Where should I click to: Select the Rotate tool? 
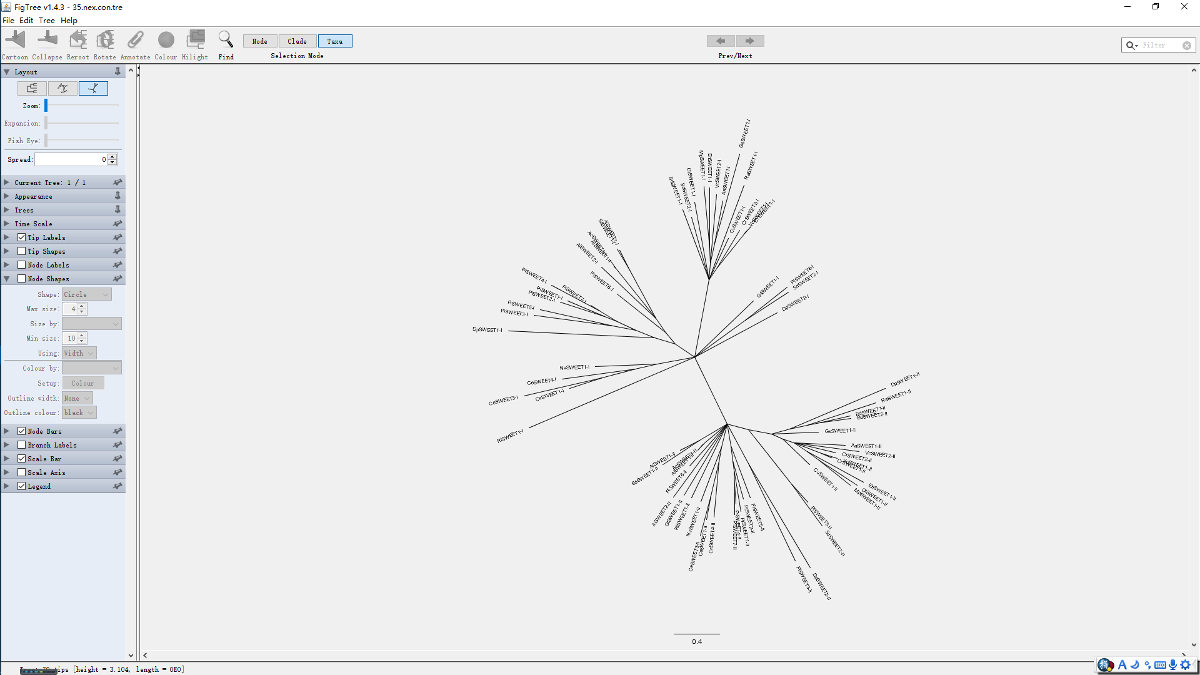(x=106, y=39)
